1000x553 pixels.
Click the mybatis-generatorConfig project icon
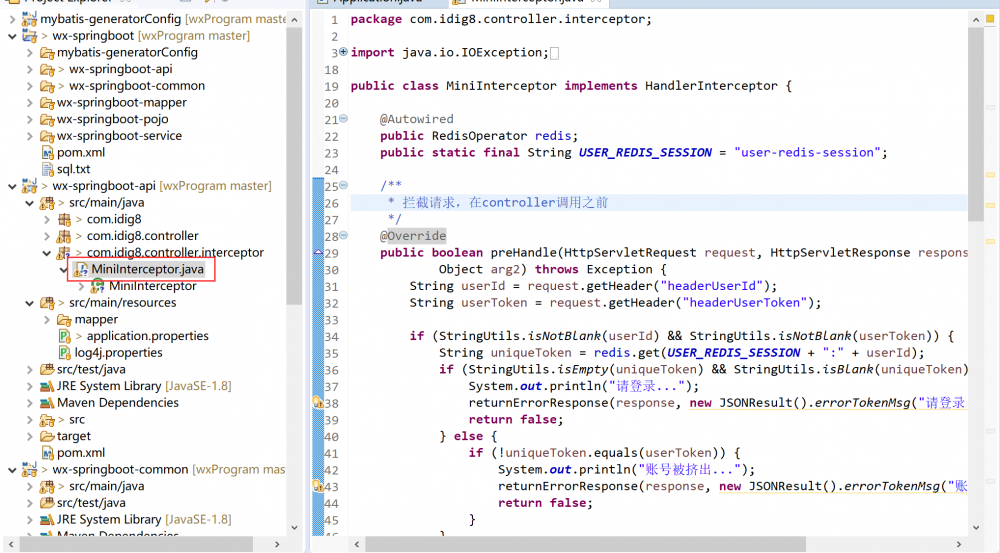point(29,19)
